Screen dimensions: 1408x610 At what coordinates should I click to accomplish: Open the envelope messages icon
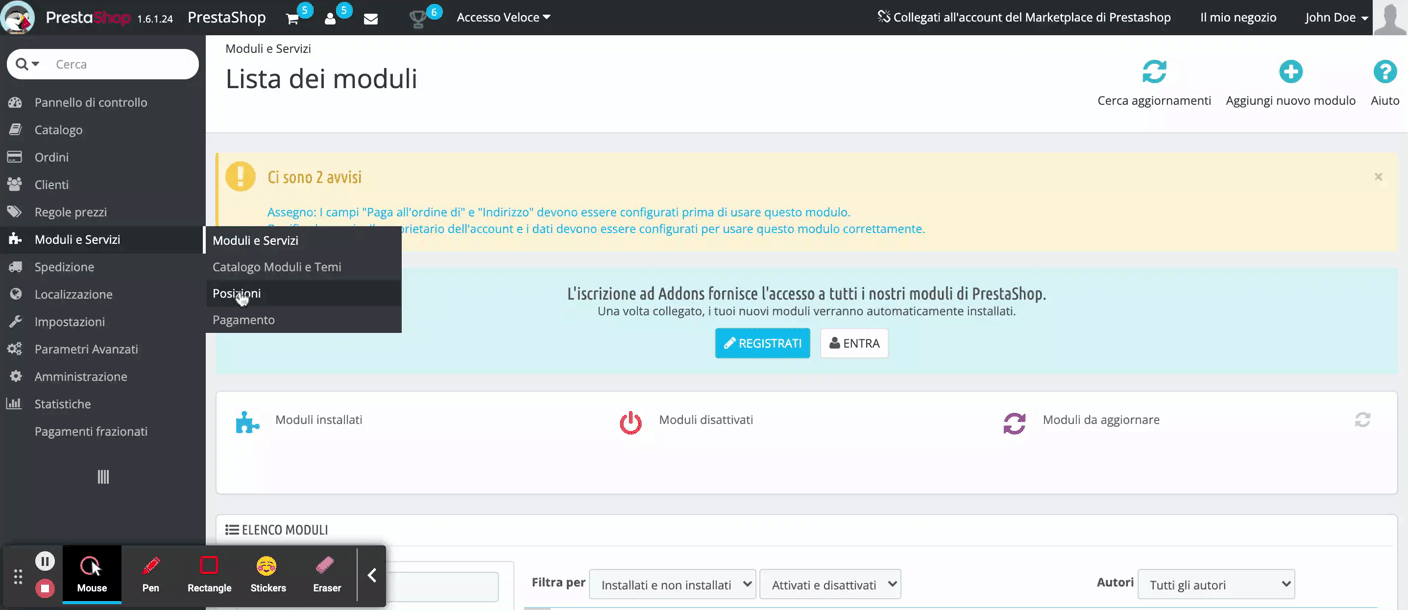tap(371, 18)
